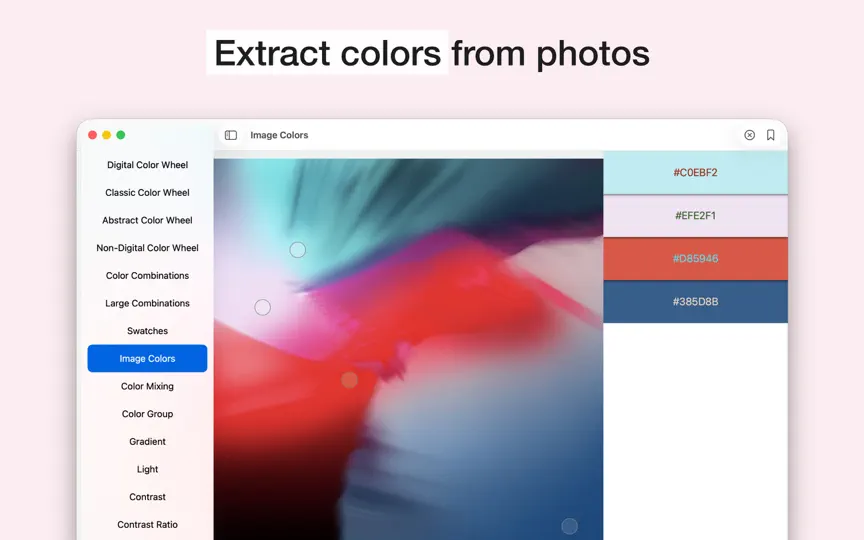
Task: Select Large Combinations sidebar item
Action: [x=147, y=303]
